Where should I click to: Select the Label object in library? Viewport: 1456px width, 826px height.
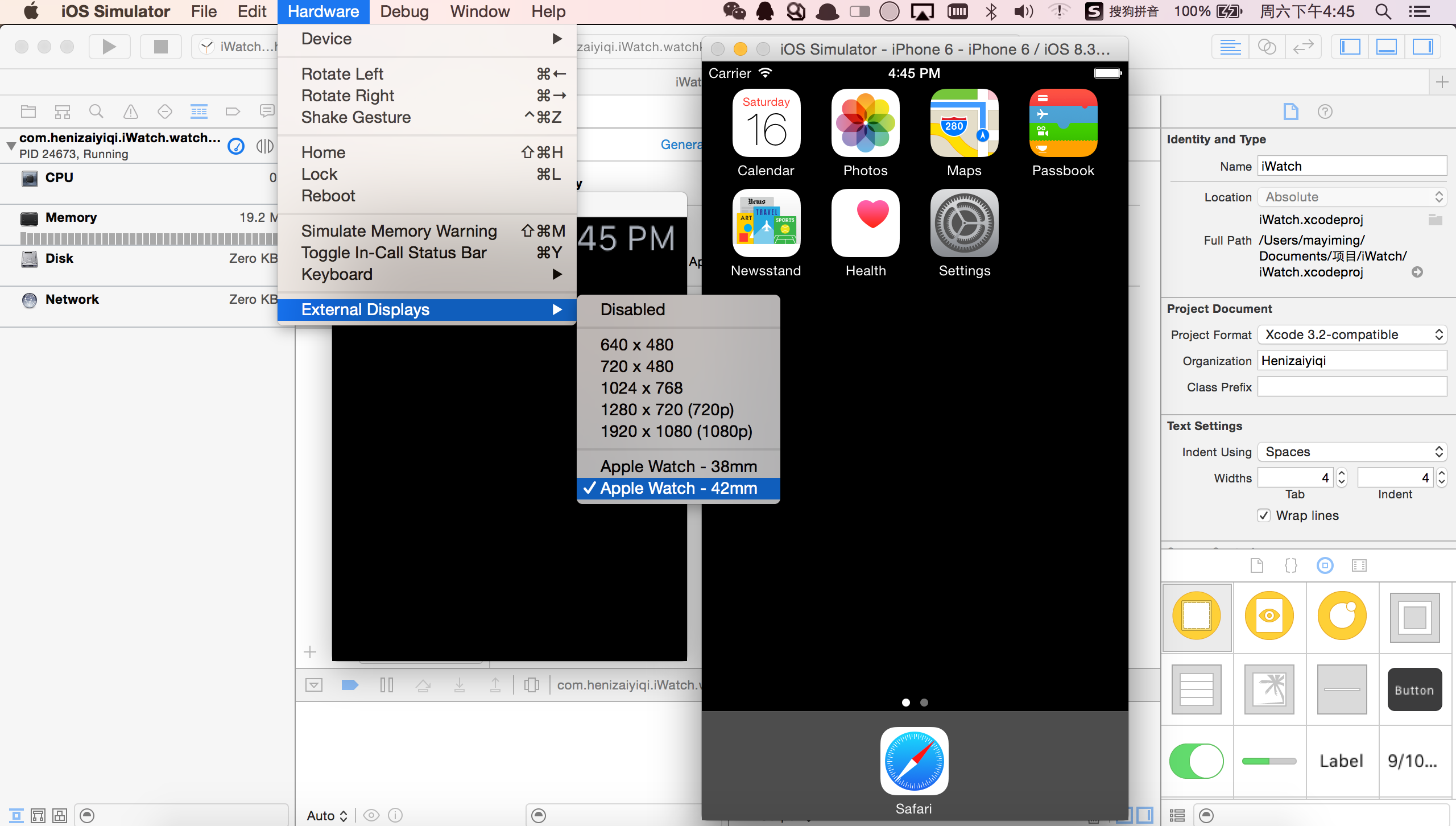pyautogui.click(x=1342, y=761)
